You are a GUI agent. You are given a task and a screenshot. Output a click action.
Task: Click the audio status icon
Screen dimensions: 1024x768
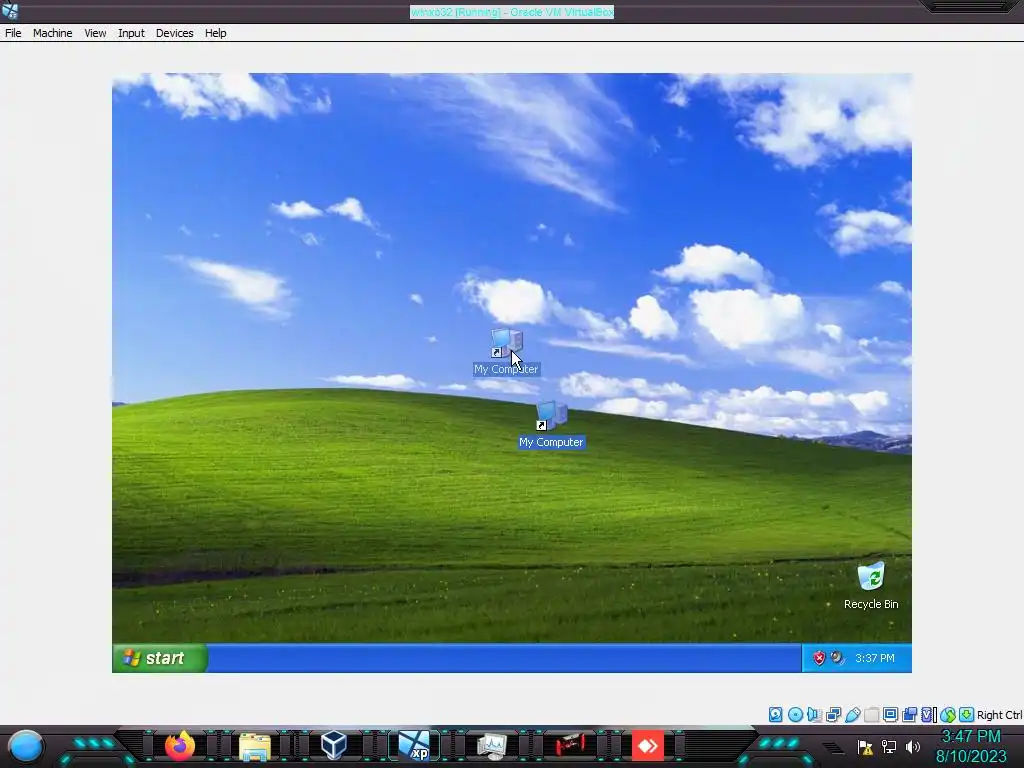click(814, 714)
